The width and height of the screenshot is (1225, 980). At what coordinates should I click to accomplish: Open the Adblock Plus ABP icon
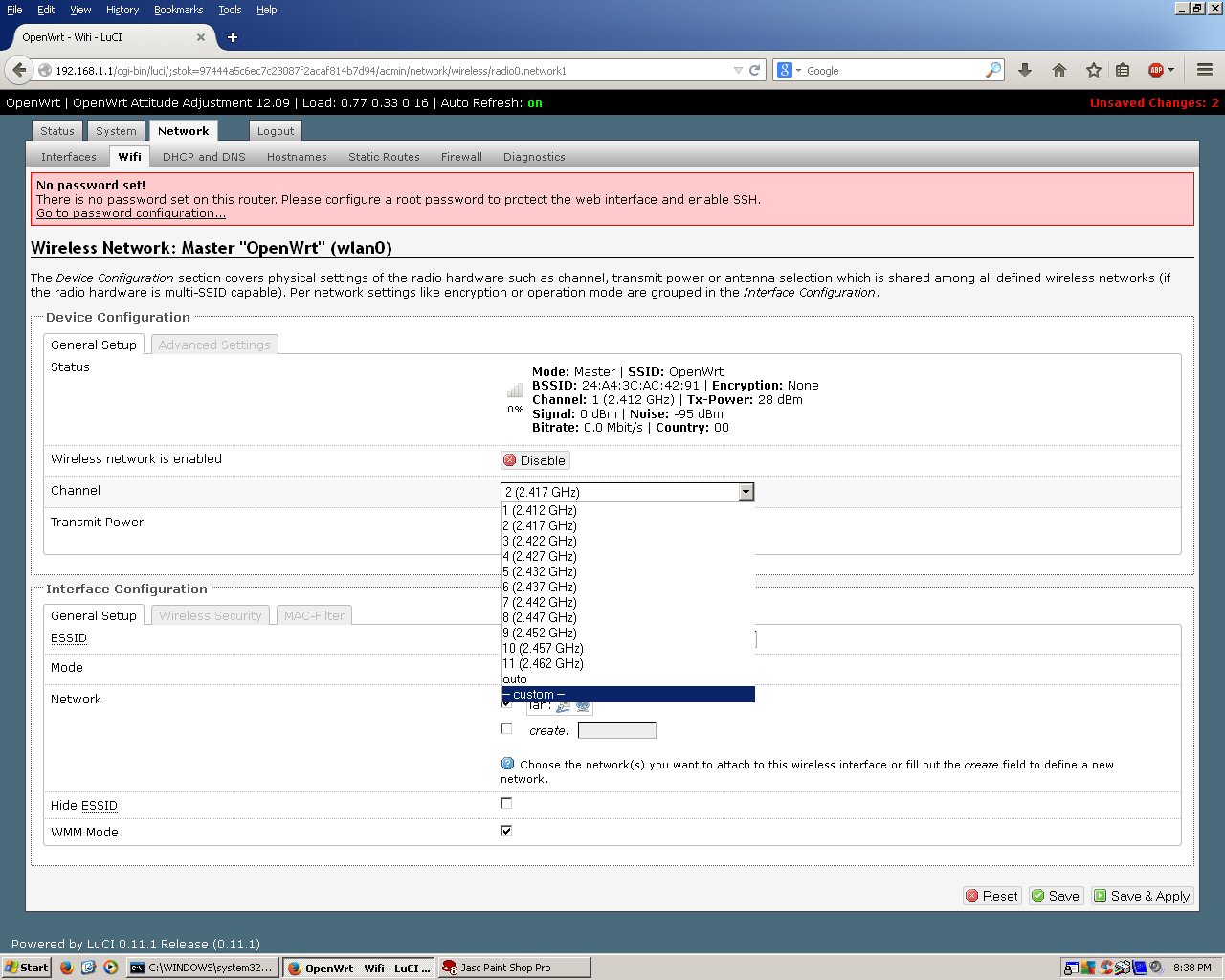coord(1156,70)
